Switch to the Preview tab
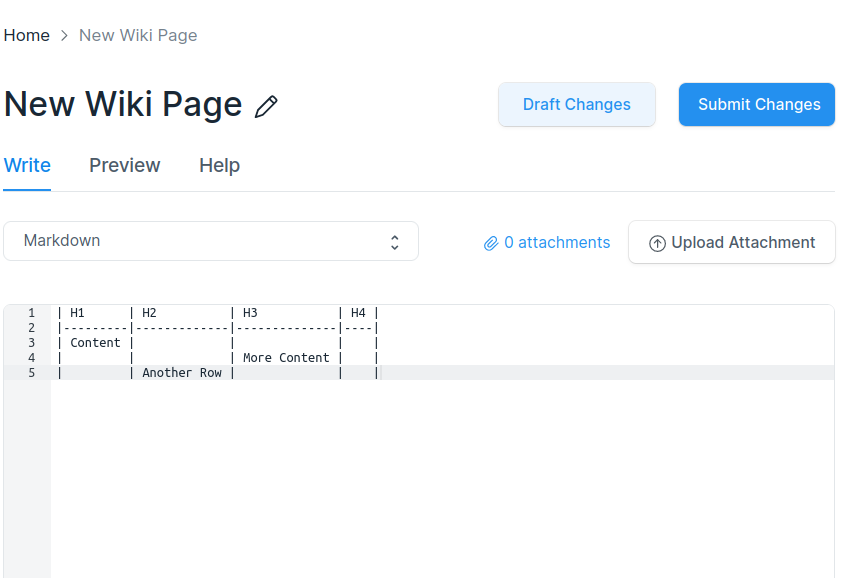This screenshot has height=578, width=845. [x=124, y=165]
